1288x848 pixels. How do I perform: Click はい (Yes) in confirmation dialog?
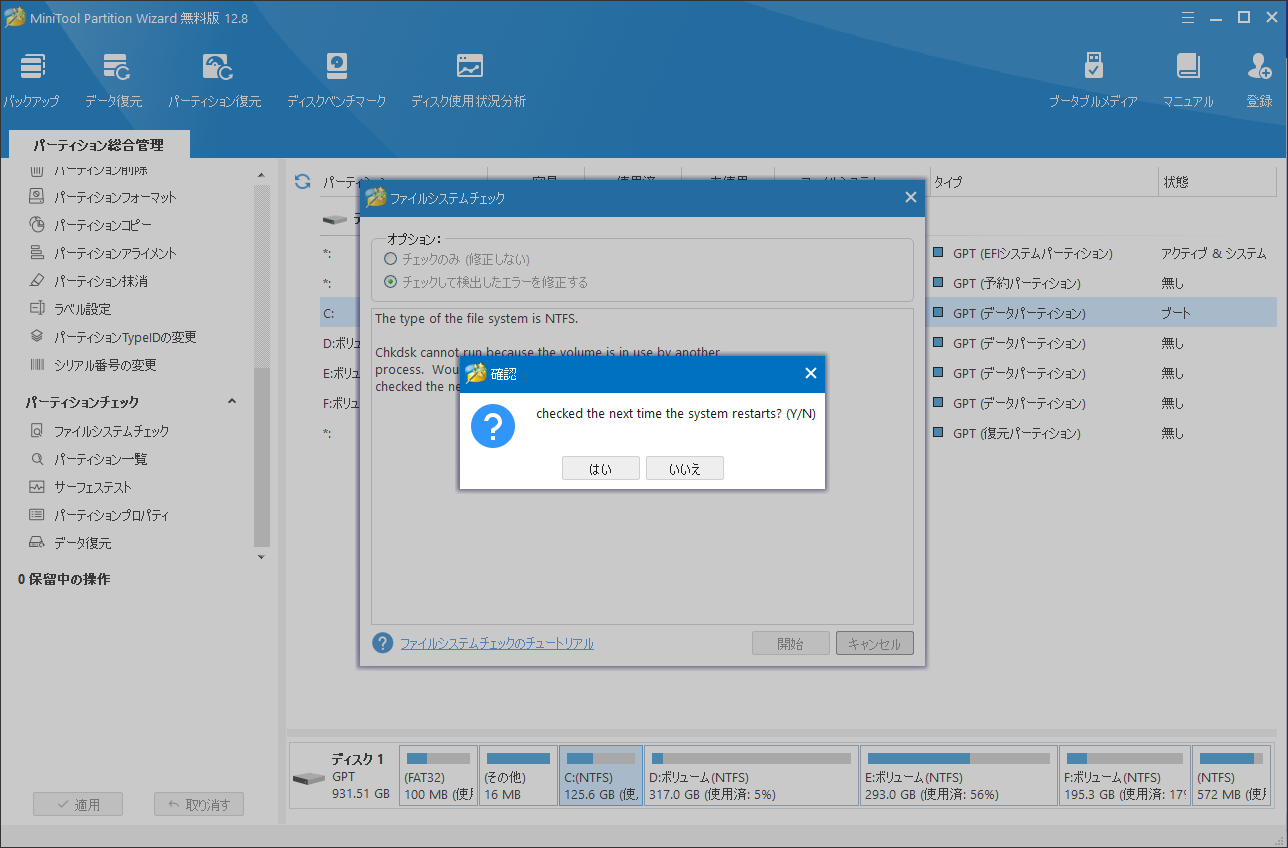coord(601,468)
